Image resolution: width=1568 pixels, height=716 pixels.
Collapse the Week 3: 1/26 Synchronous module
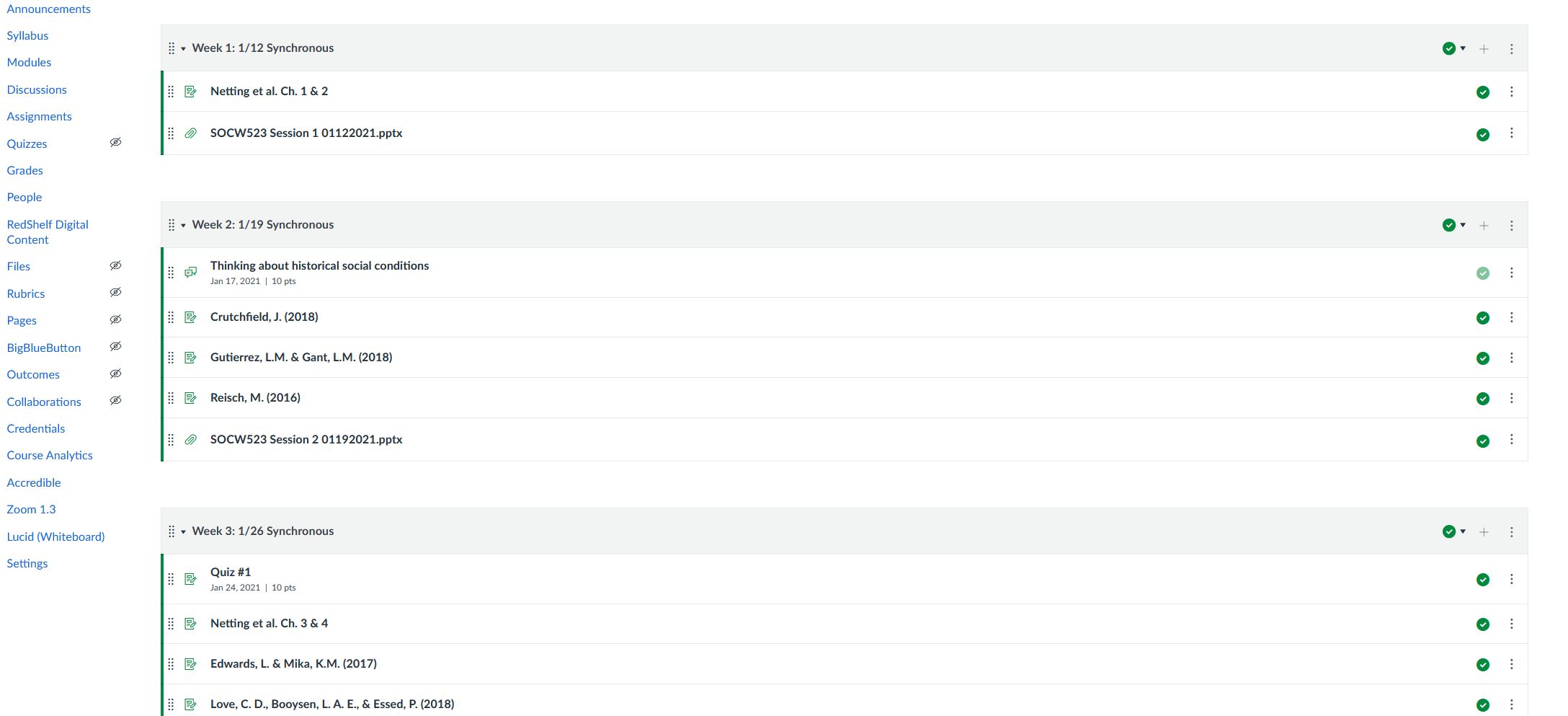(x=183, y=532)
